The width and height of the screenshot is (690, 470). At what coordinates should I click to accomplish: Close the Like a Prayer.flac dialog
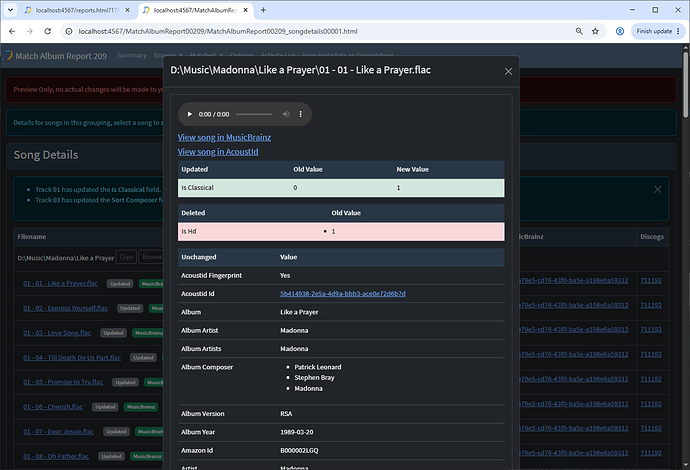(x=508, y=71)
